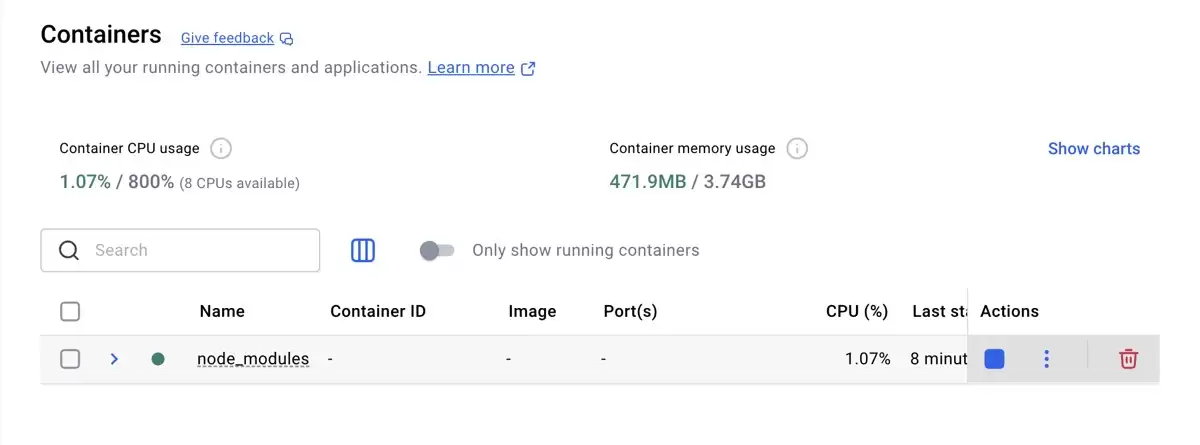Click the memory usage info icon
The height and width of the screenshot is (445, 1200).
click(x=797, y=149)
